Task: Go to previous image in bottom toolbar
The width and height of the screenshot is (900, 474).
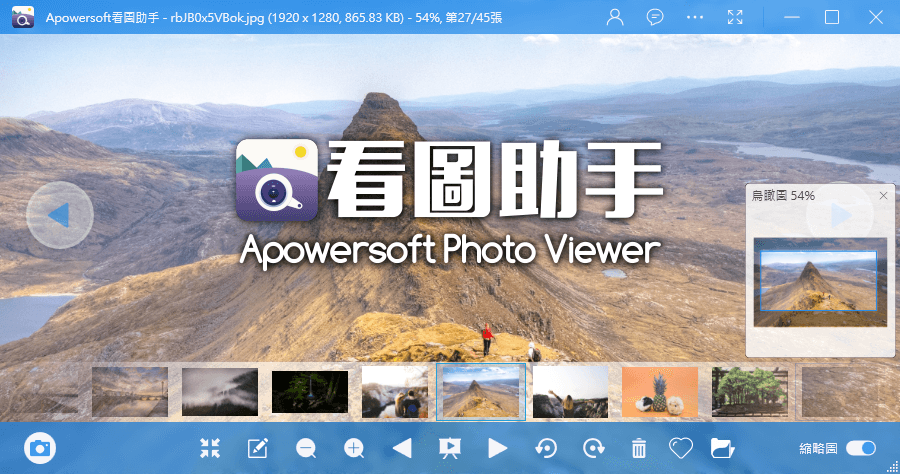Action: click(x=402, y=448)
